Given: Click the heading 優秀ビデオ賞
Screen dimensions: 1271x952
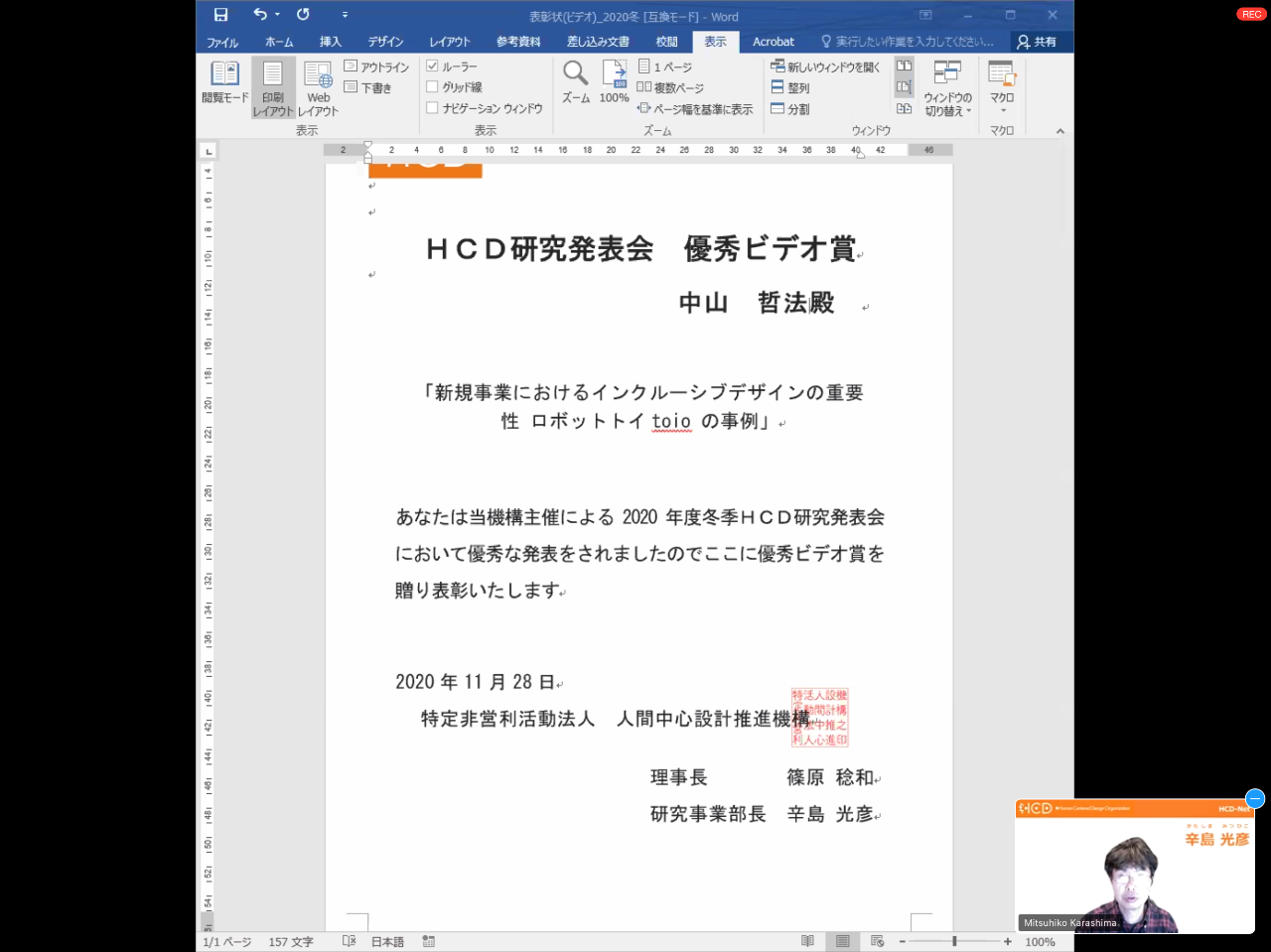Looking at the screenshot, I should pos(770,249).
